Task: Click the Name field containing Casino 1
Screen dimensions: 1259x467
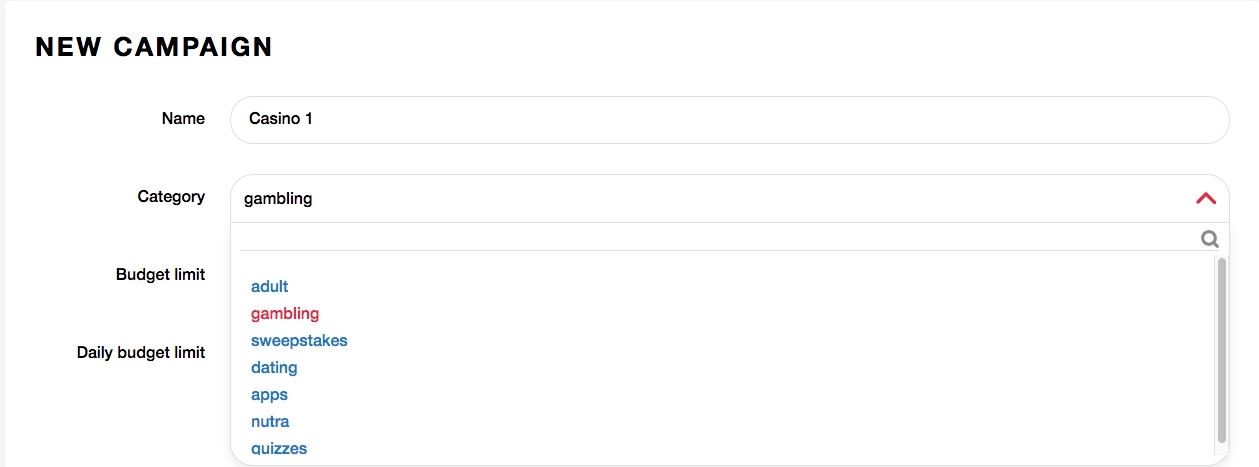Action: click(729, 119)
